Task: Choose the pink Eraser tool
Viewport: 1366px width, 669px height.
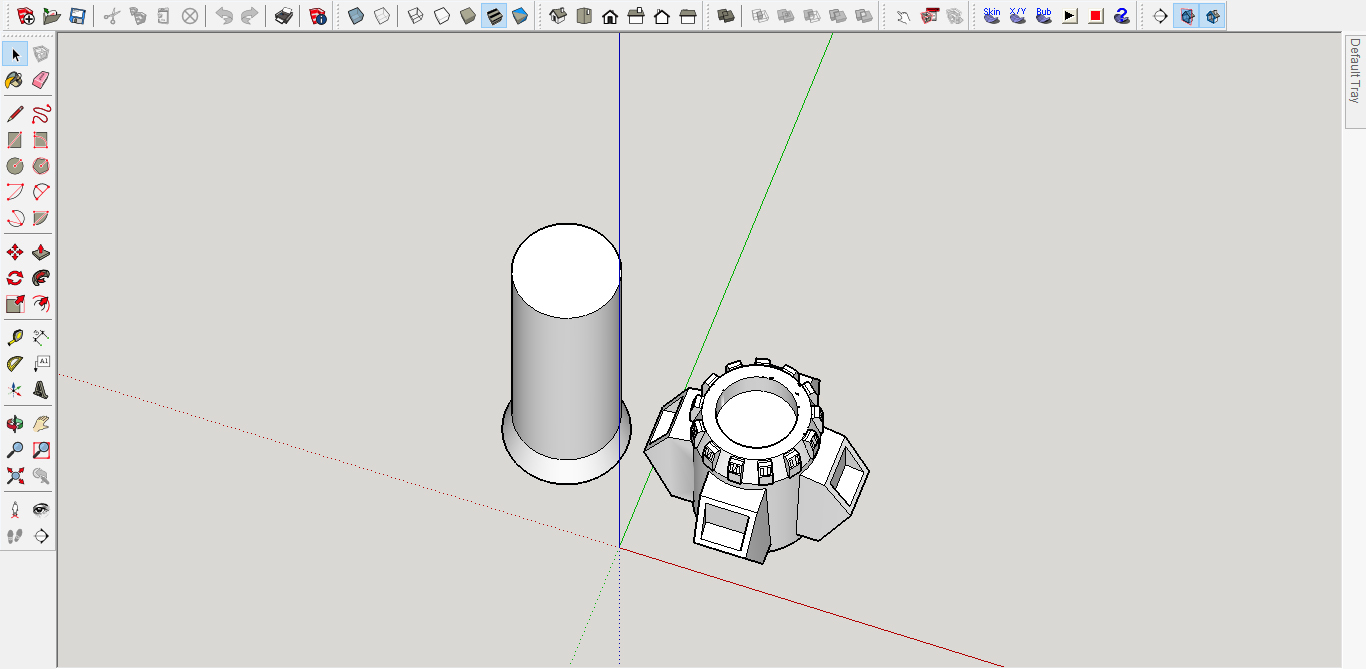Action: point(41,80)
